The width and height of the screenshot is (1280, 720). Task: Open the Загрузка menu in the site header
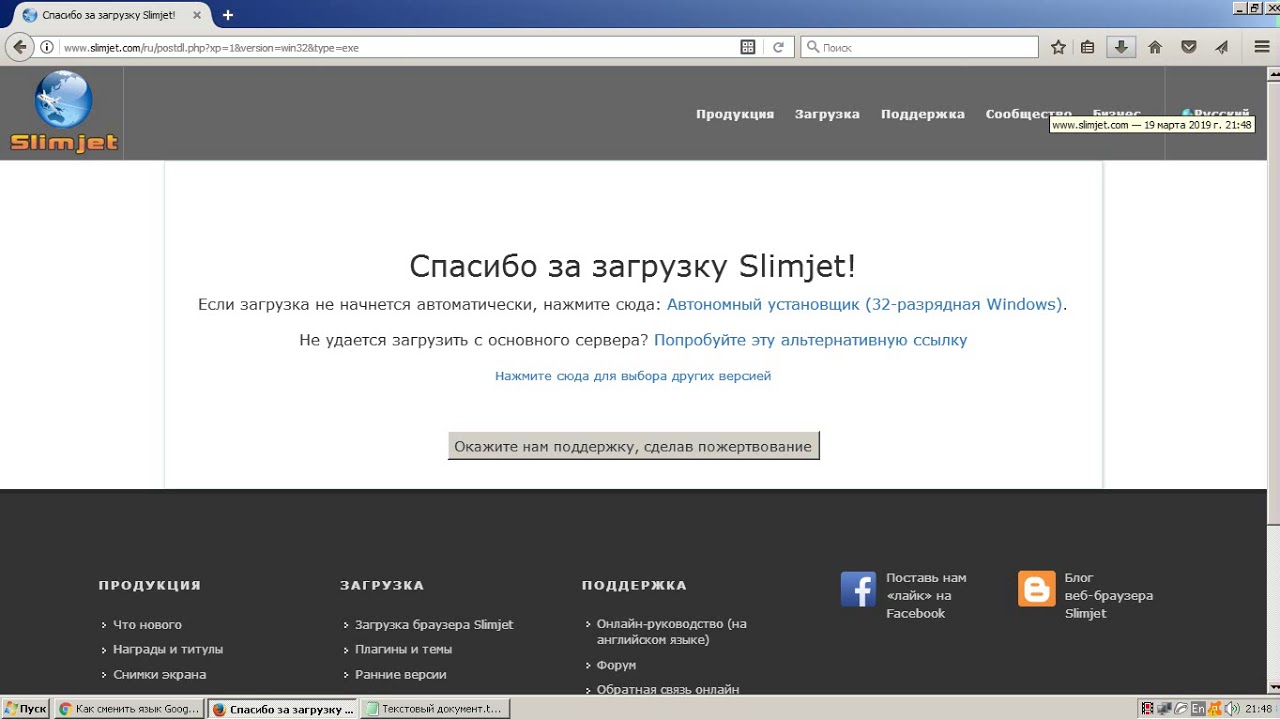point(827,114)
